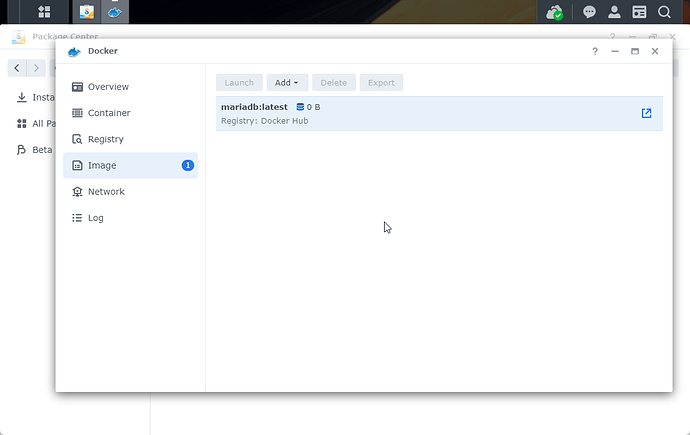The height and width of the screenshot is (435, 690).
Task: Select the Image section
Action: click(x=131, y=165)
